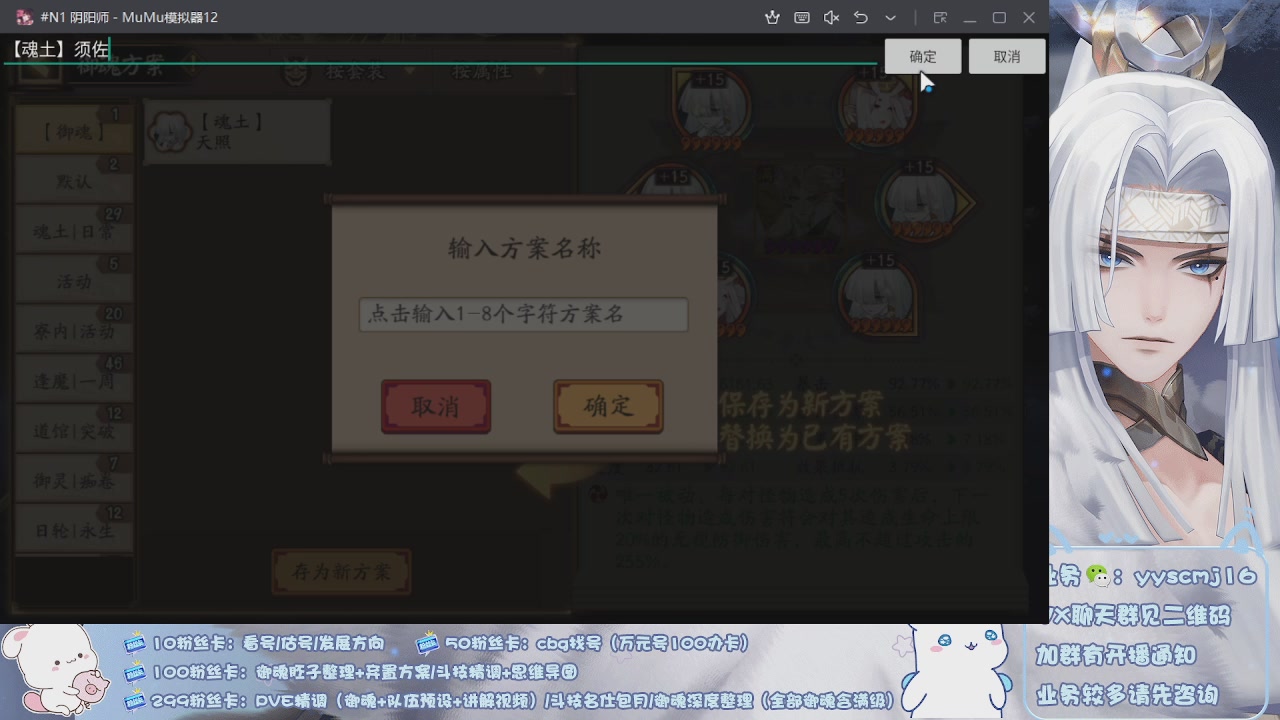
Task: Select the 魂土|日常 category tab
Action: [74, 231]
